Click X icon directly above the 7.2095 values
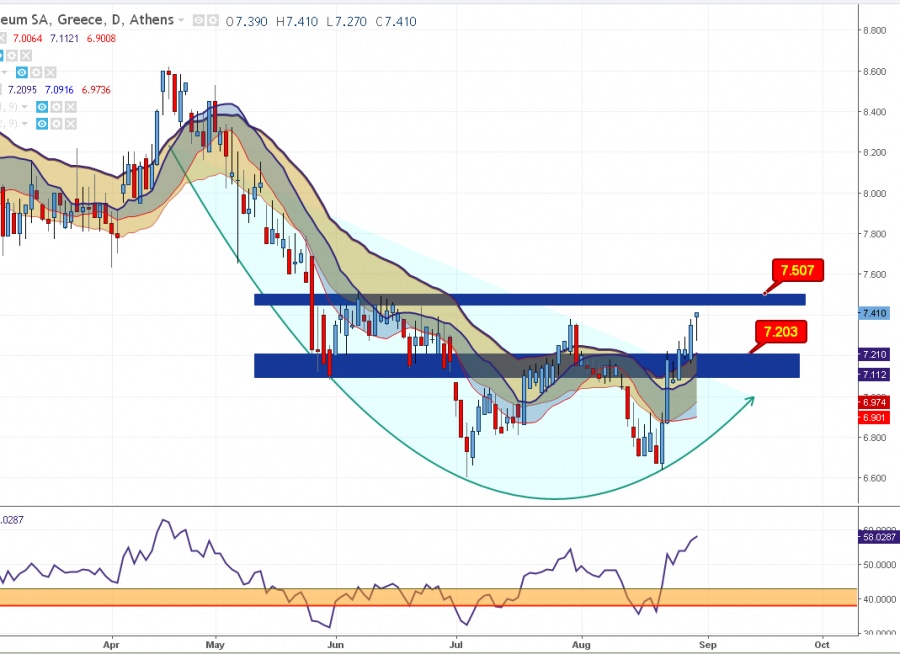Screen dimensions: 900x654 51,73
